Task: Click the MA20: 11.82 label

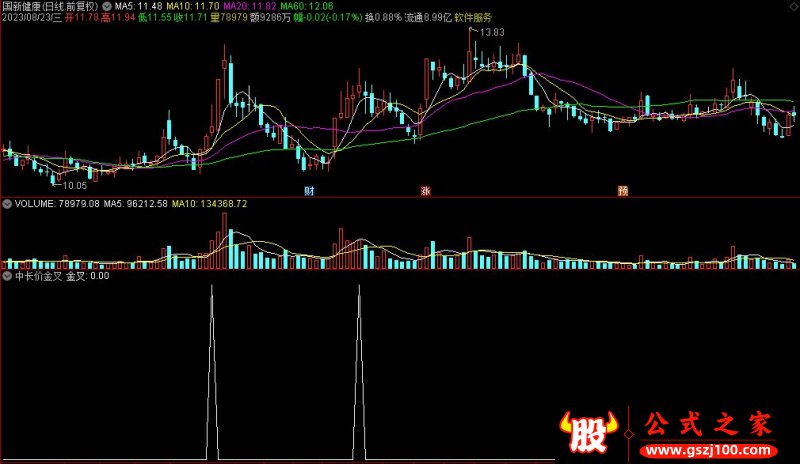Action: click(250, 7)
